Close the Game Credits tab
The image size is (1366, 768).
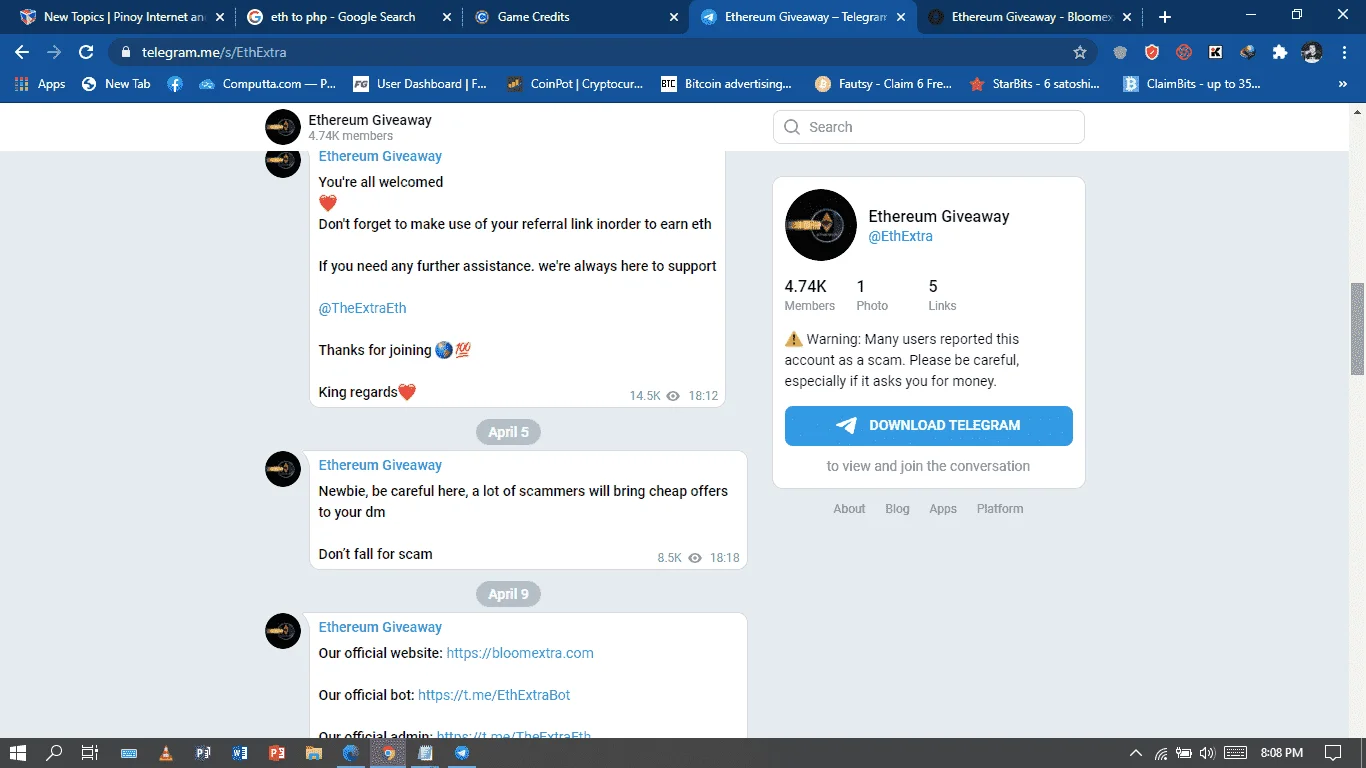[x=673, y=17]
